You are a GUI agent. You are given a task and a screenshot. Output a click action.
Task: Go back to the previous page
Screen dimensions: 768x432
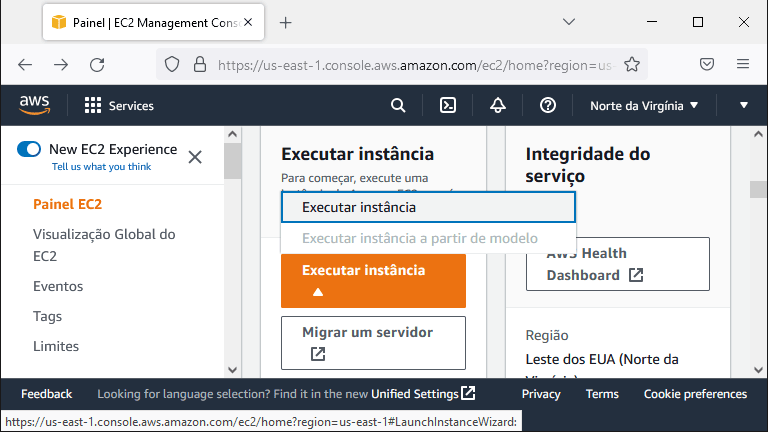pos(25,65)
